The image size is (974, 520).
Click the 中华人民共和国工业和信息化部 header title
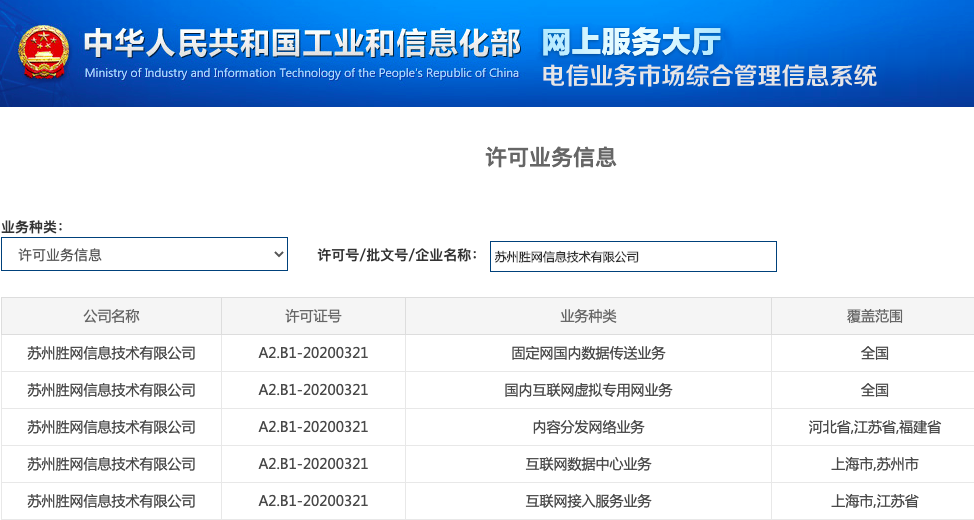pyautogui.click(x=302, y=42)
